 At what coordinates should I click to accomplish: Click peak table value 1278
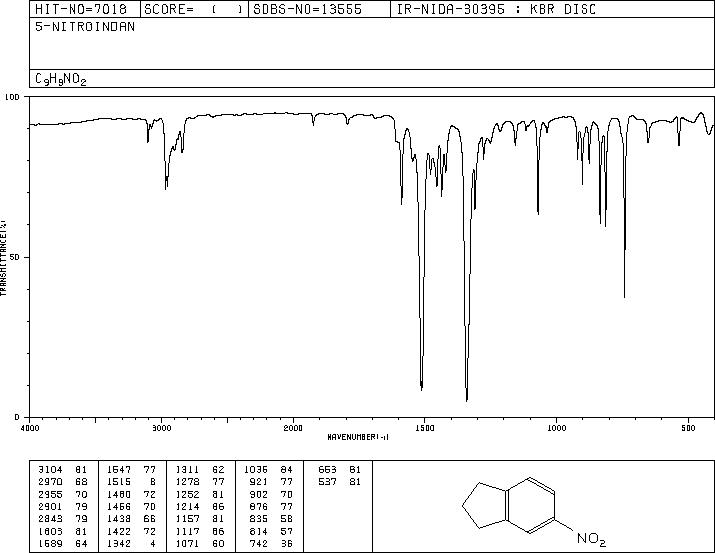point(187,482)
